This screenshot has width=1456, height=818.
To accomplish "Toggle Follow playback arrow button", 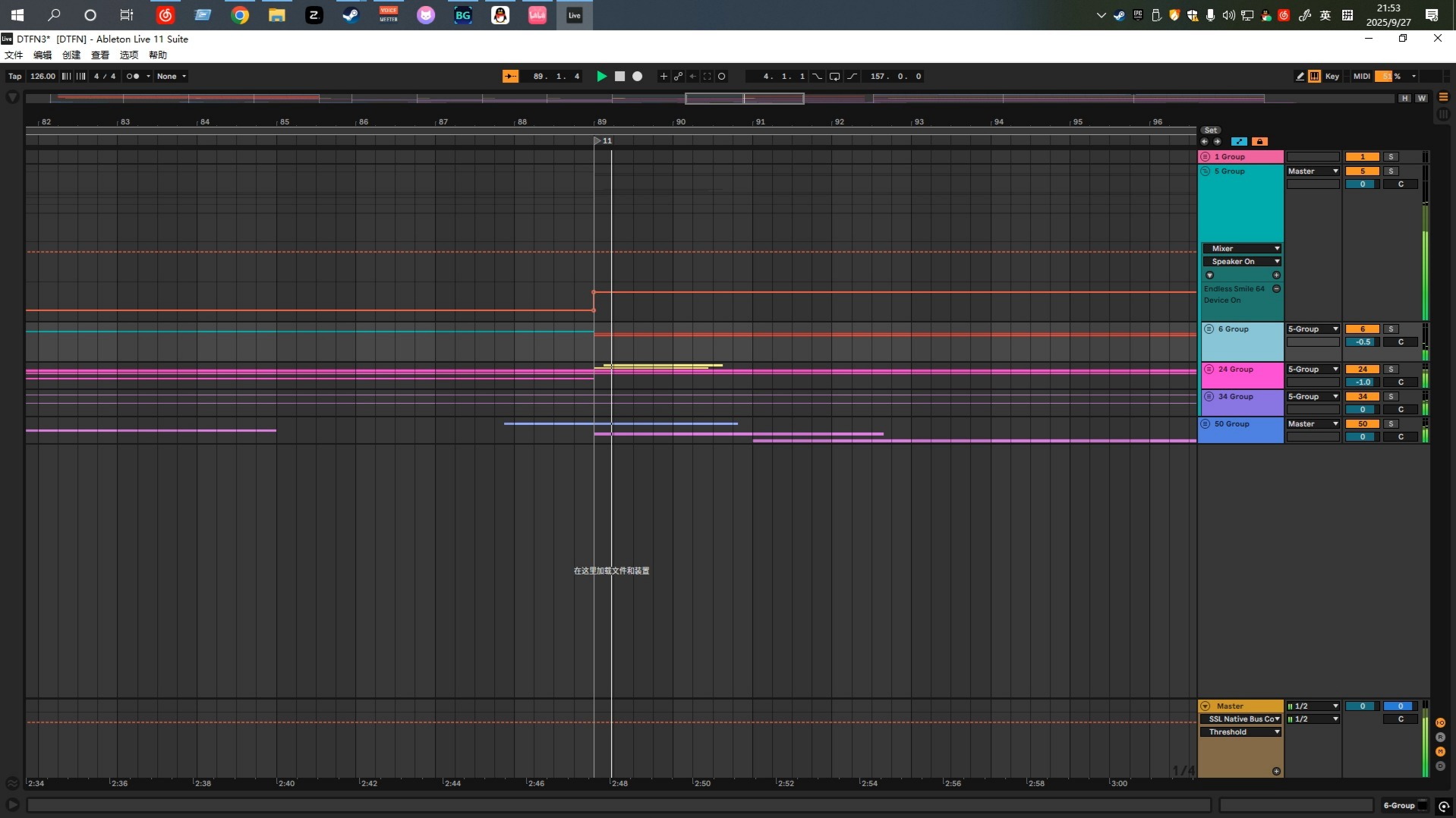I will [x=510, y=76].
